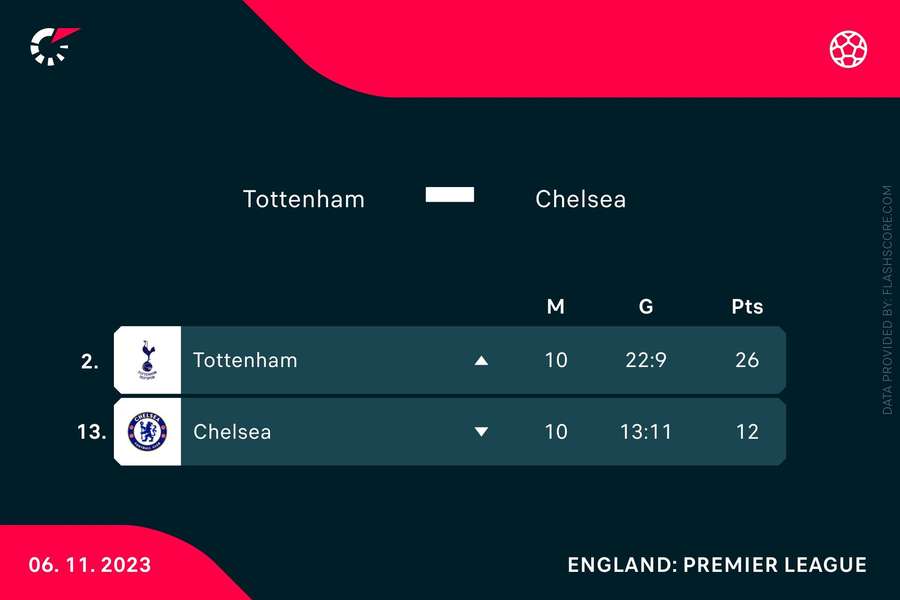Select the Tottenham heading above the table

304,199
